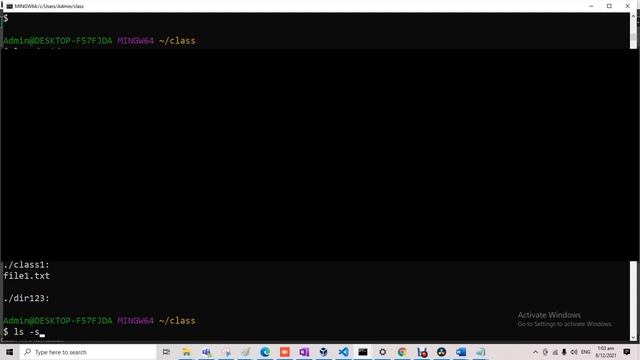Click the './dir123:' output line

pyautogui.click(x=27, y=298)
